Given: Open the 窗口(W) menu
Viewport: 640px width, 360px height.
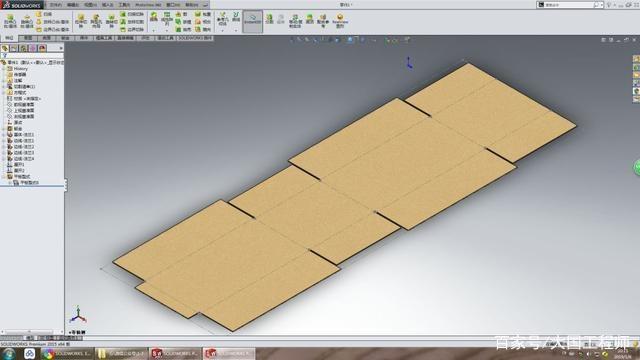Looking at the screenshot, I should 173,5.
